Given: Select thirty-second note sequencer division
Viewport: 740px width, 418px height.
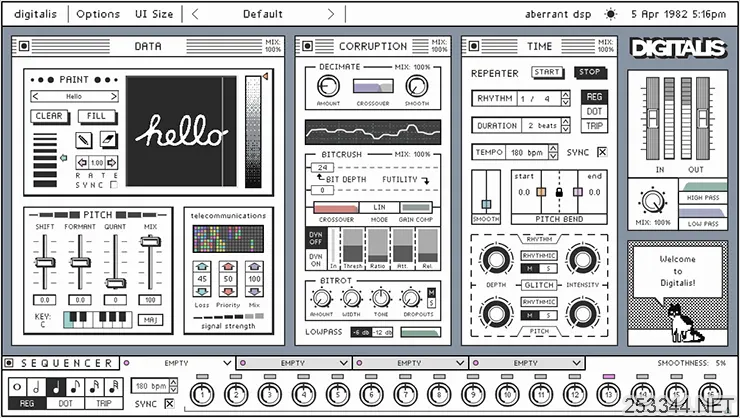Looking at the screenshot, I should point(114,387).
